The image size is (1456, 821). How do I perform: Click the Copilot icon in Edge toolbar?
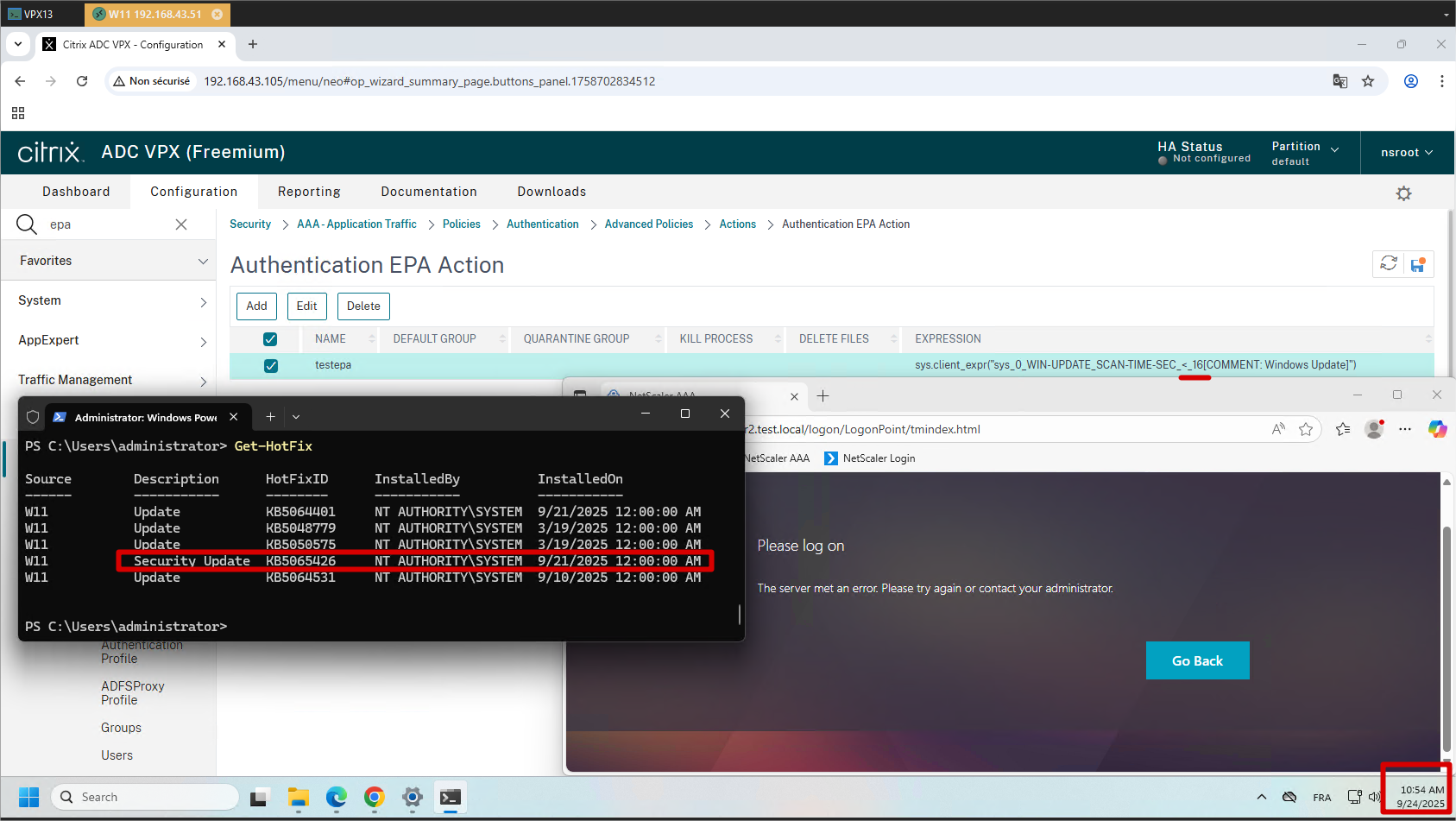[1437, 429]
